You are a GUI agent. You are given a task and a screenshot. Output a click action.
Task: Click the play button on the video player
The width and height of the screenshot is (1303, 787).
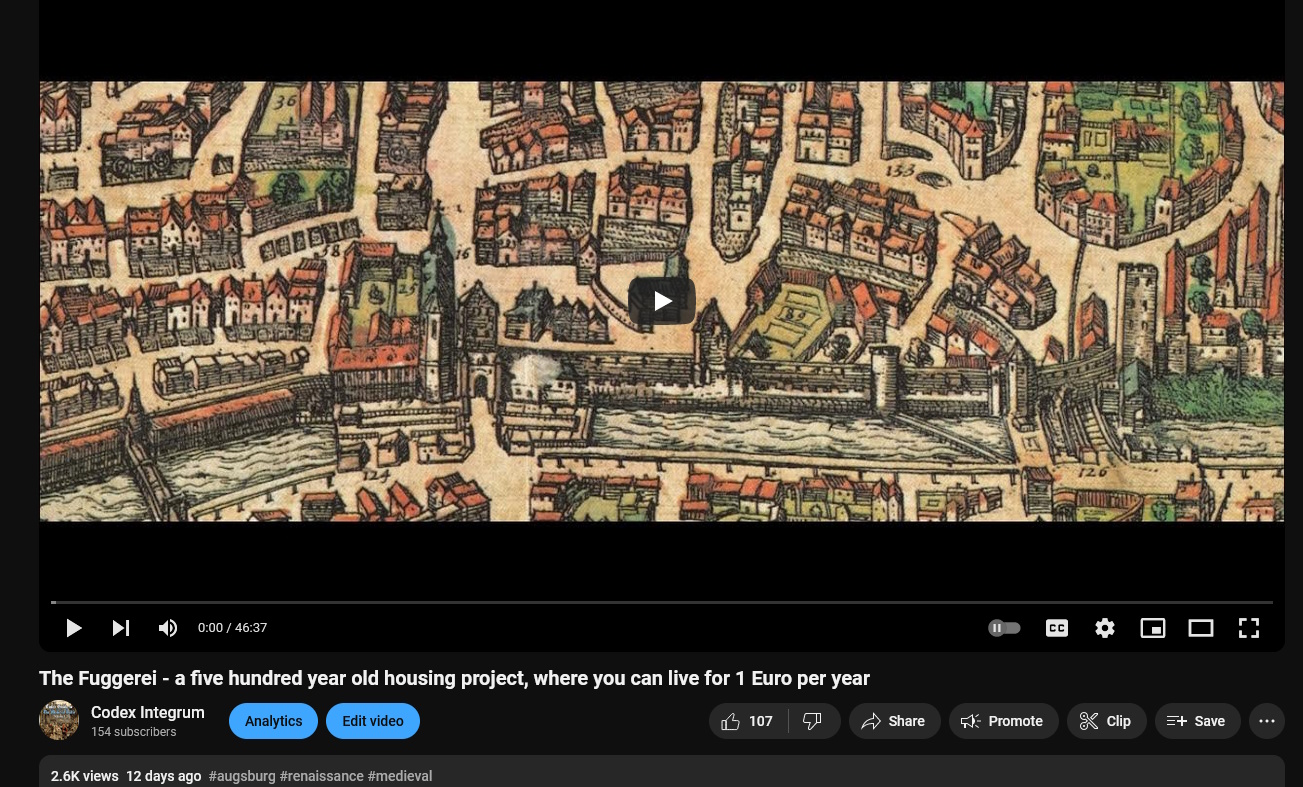pyautogui.click(x=74, y=628)
